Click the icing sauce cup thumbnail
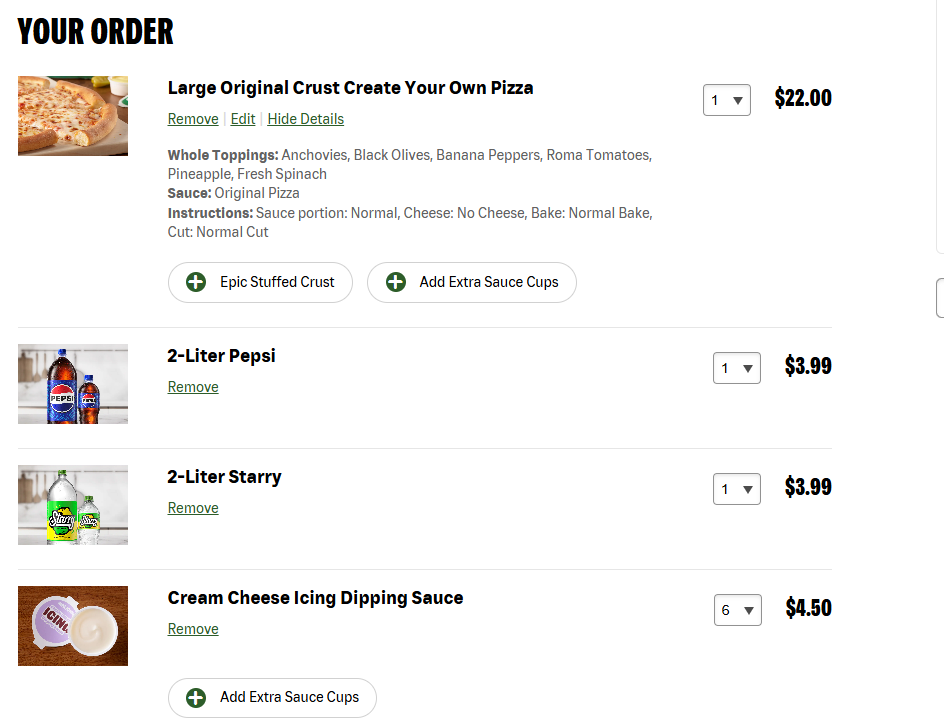Image resolution: width=944 pixels, height=727 pixels. [x=73, y=626]
